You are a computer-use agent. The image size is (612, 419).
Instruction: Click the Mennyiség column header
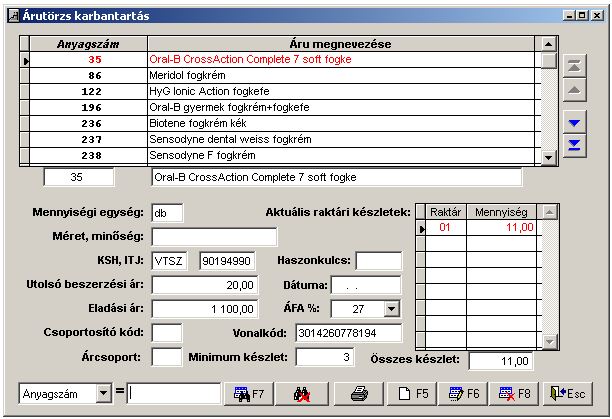point(502,212)
